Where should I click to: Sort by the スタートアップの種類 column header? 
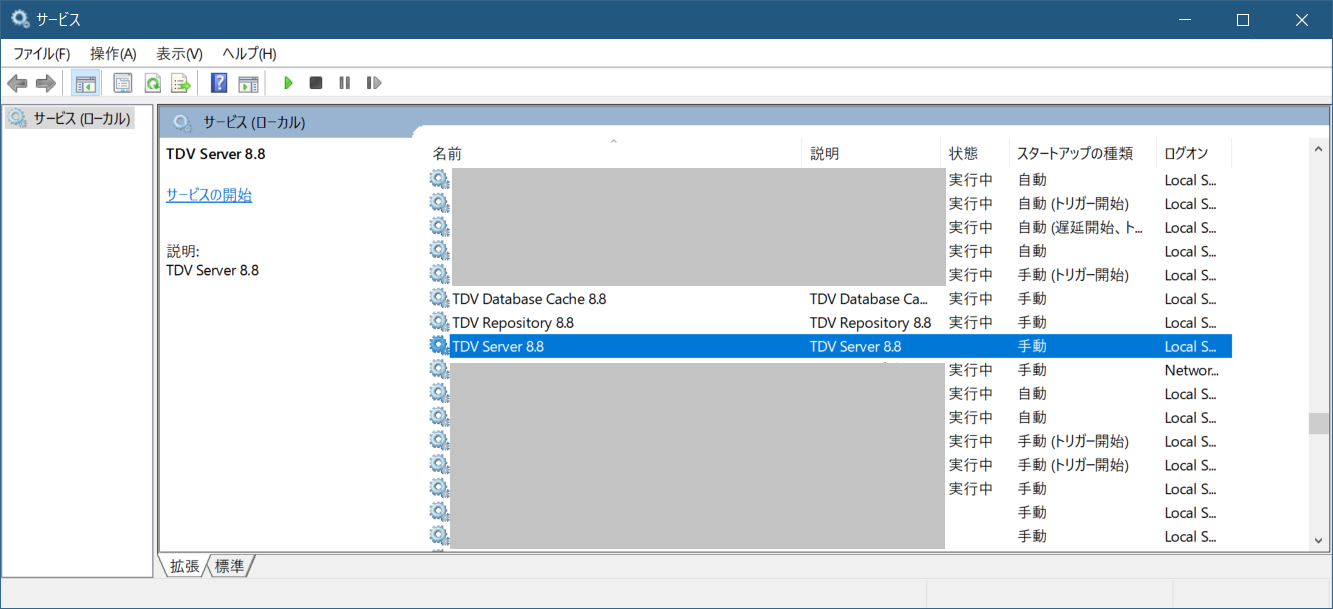click(x=1083, y=153)
